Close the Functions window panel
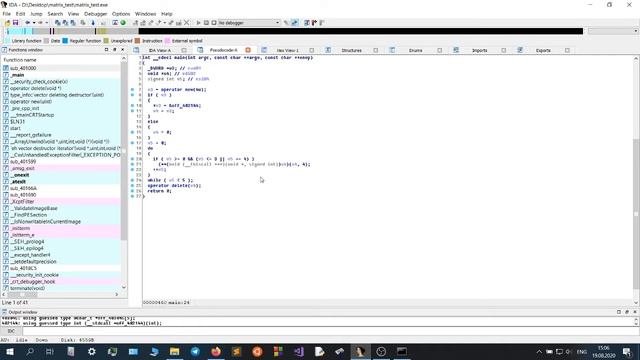 click(x=122, y=50)
